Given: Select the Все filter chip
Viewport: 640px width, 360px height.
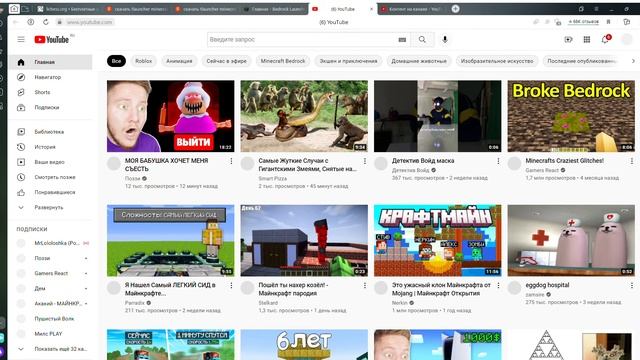Looking at the screenshot, I should click(116, 61).
